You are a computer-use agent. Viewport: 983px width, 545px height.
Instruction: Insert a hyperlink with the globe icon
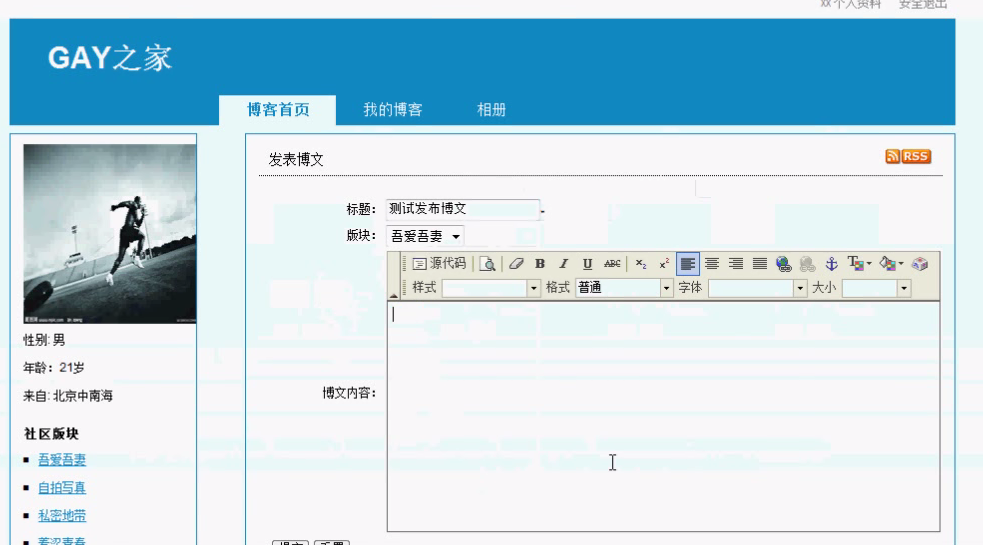click(783, 263)
